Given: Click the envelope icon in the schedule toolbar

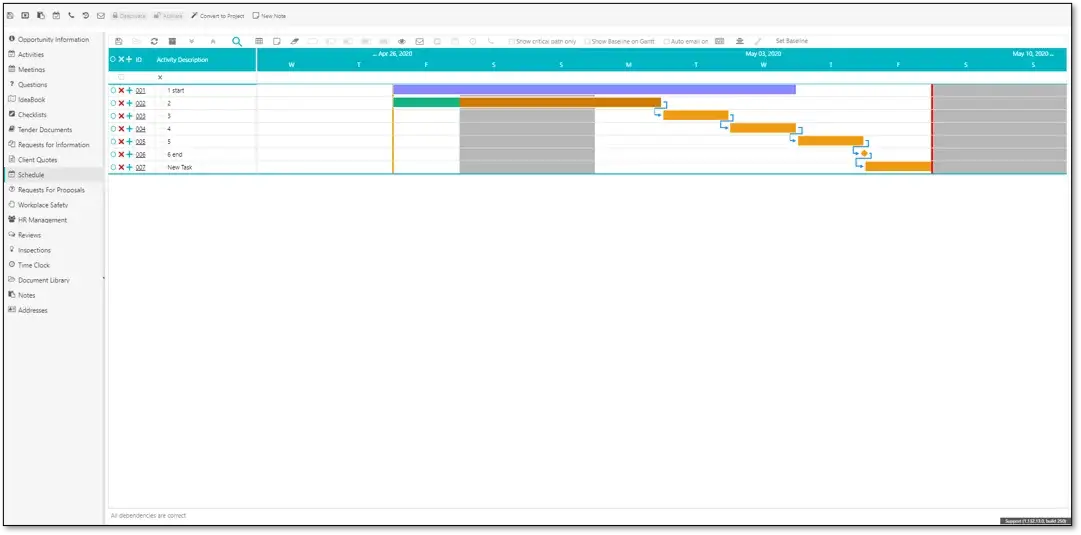Looking at the screenshot, I should (x=419, y=41).
